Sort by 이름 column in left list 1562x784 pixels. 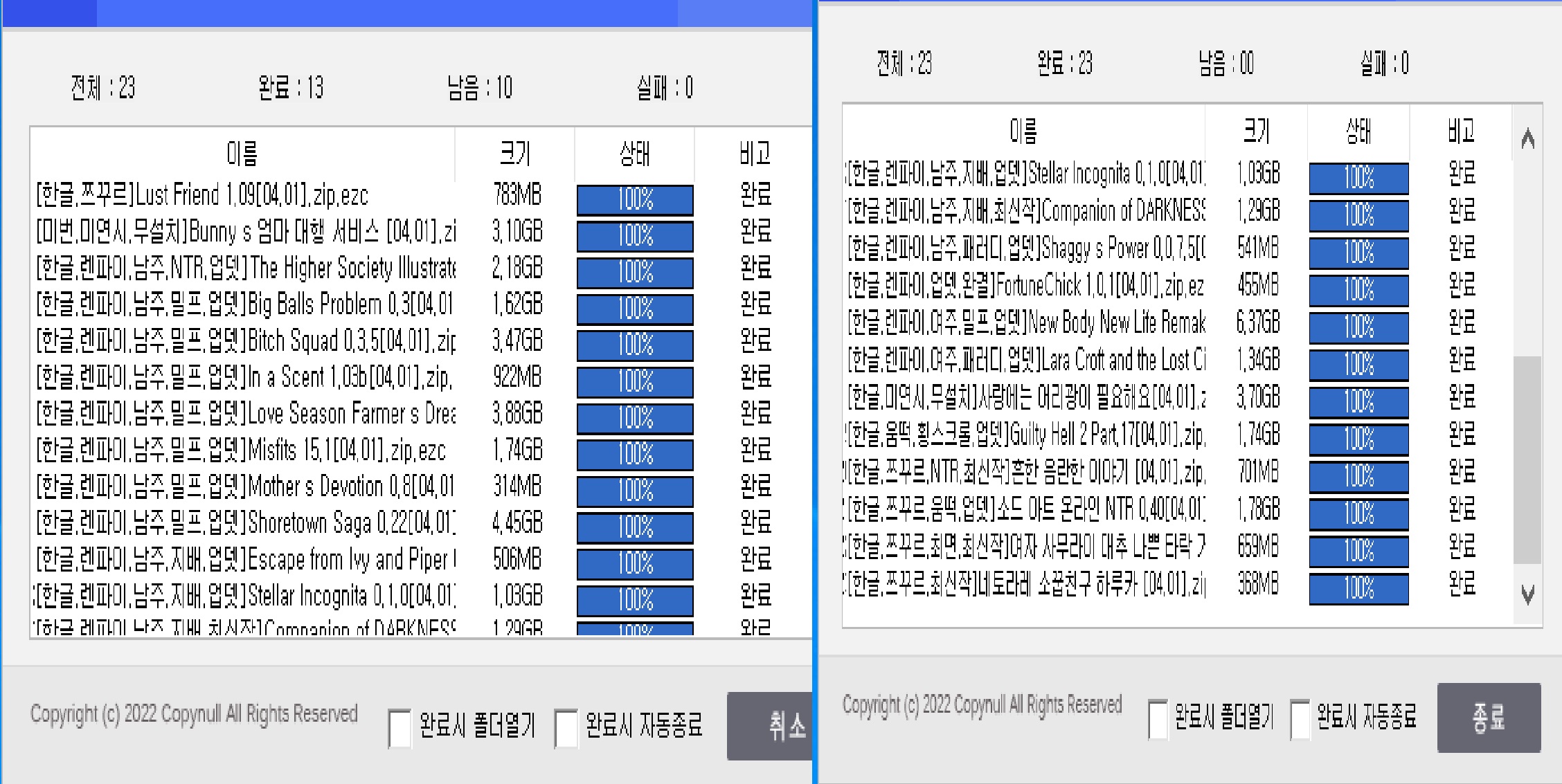tap(242, 154)
